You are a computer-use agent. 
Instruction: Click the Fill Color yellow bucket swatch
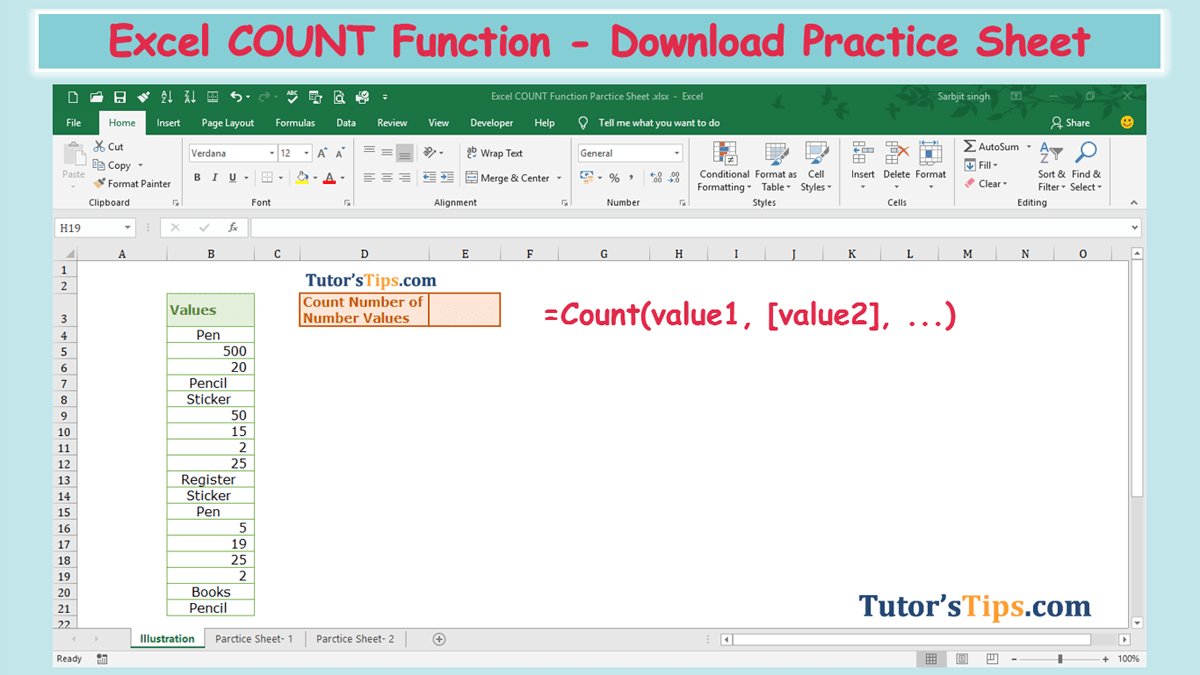302,178
